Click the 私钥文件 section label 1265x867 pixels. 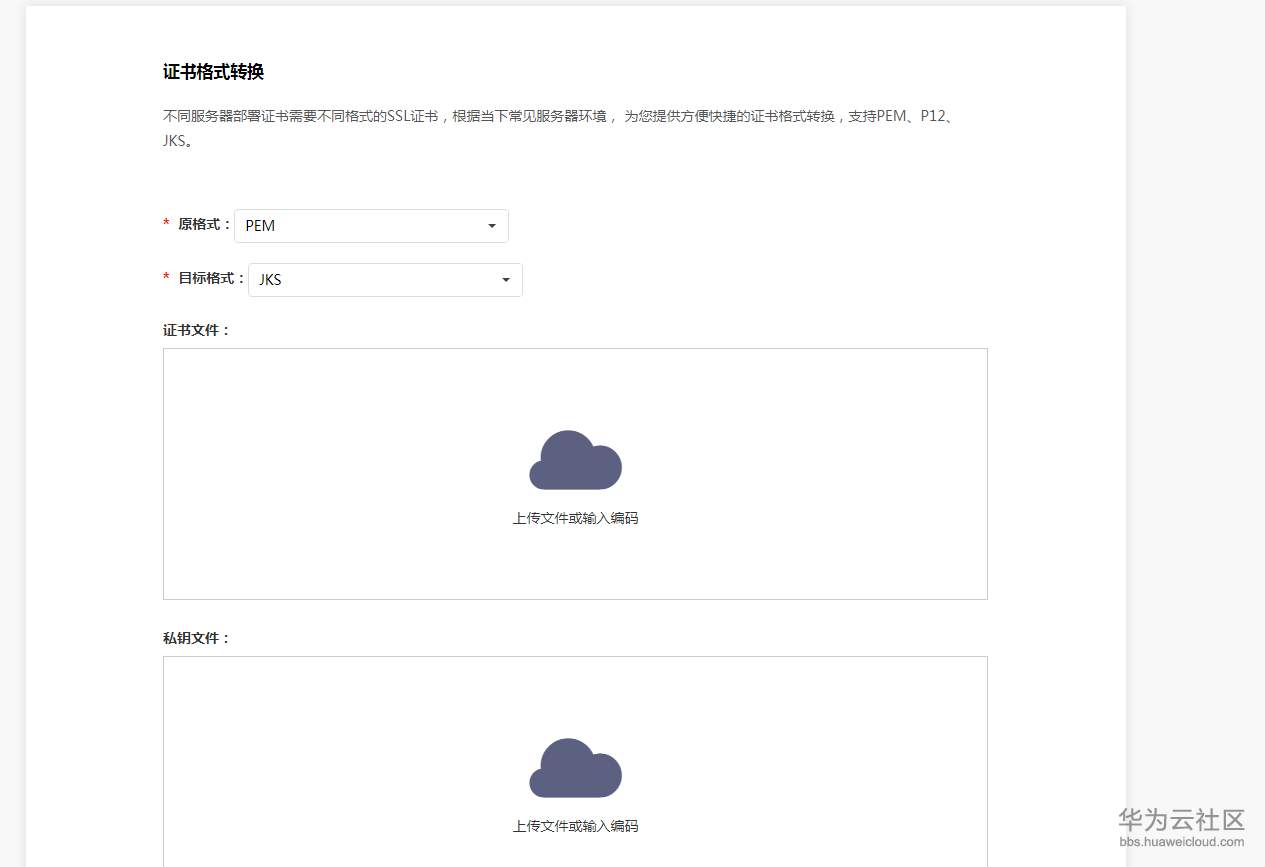click(197, 638)
